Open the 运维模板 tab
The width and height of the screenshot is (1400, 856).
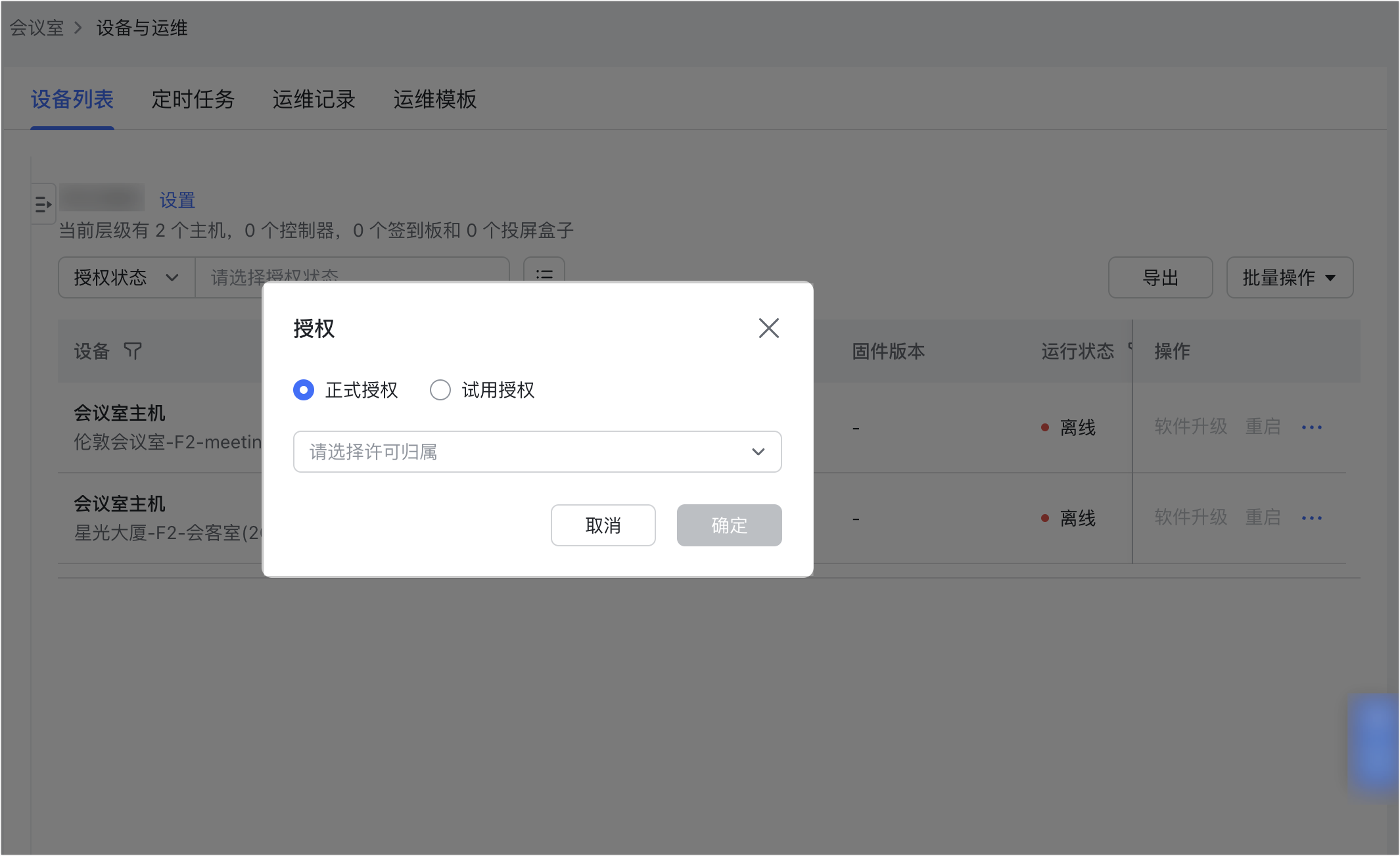434,99
